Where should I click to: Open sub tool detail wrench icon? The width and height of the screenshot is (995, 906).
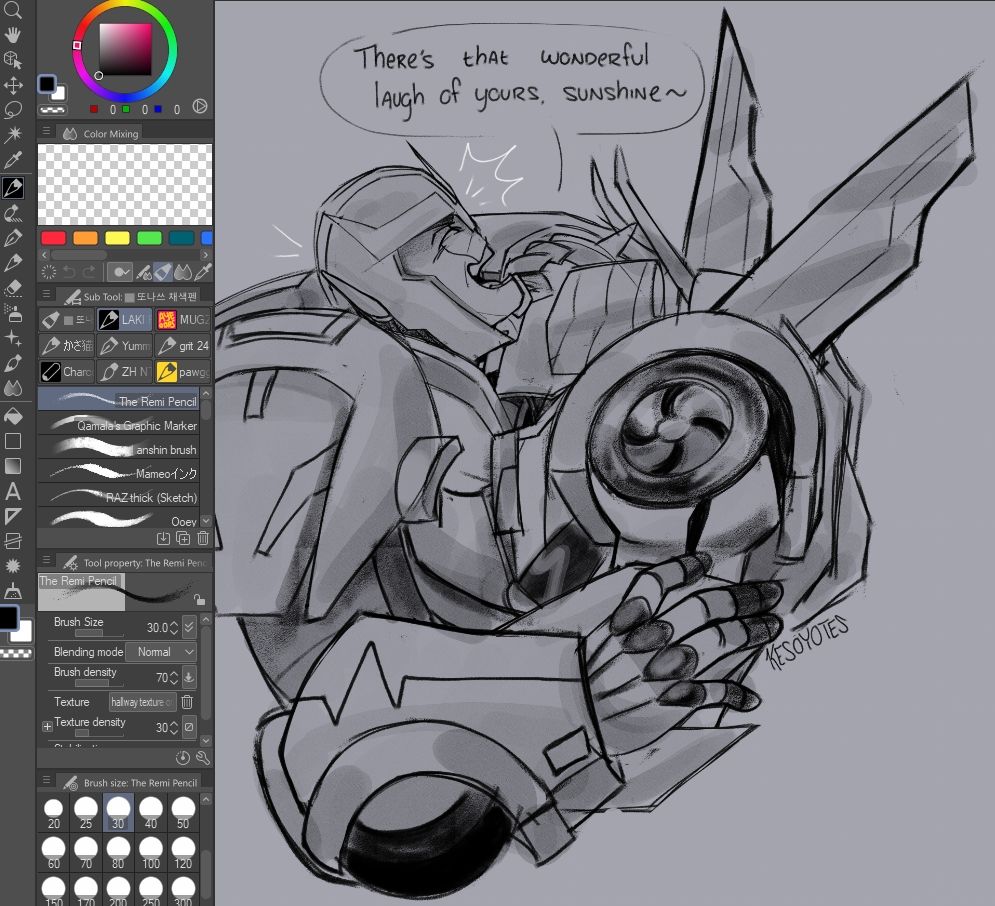[202, 758]
